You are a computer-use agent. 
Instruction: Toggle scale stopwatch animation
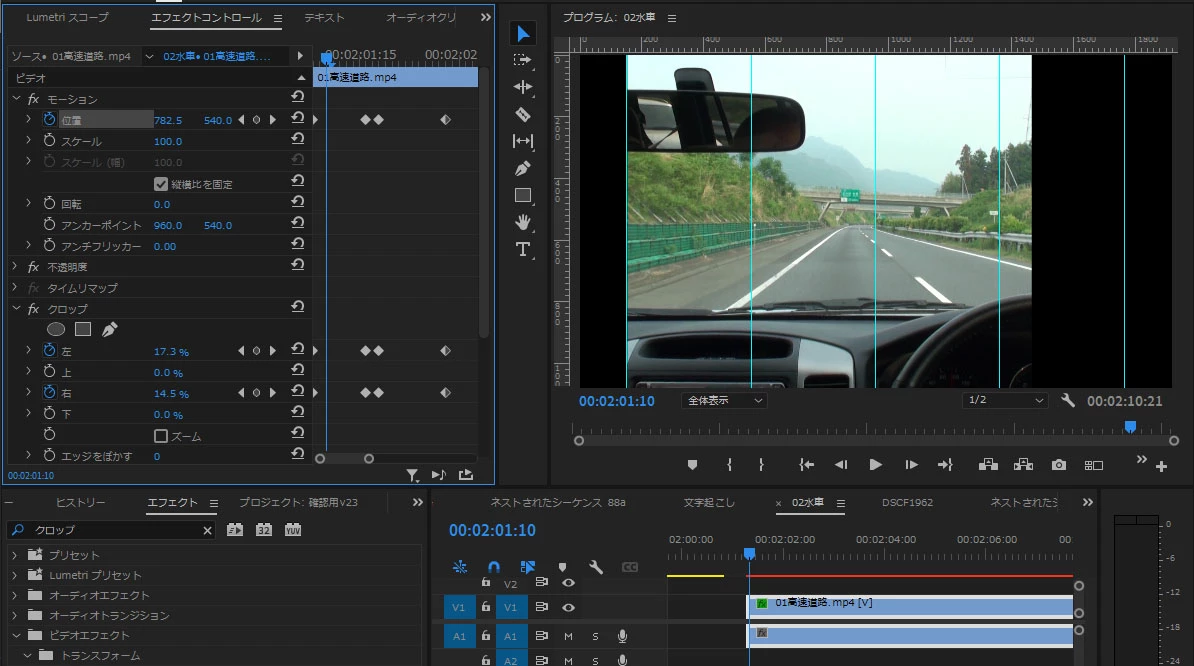coord(49,141)
